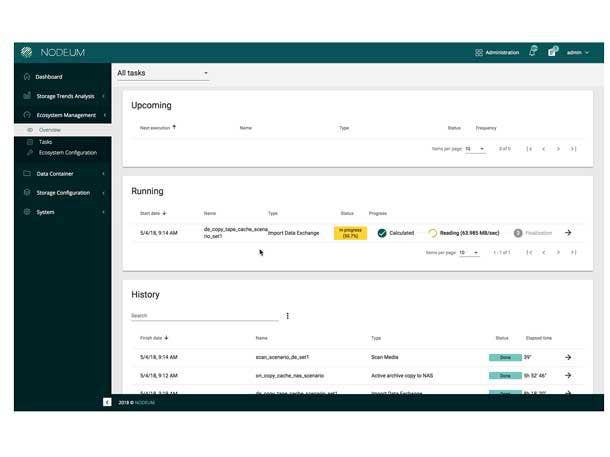Click the Nodeum logo icon

(27, 52)
